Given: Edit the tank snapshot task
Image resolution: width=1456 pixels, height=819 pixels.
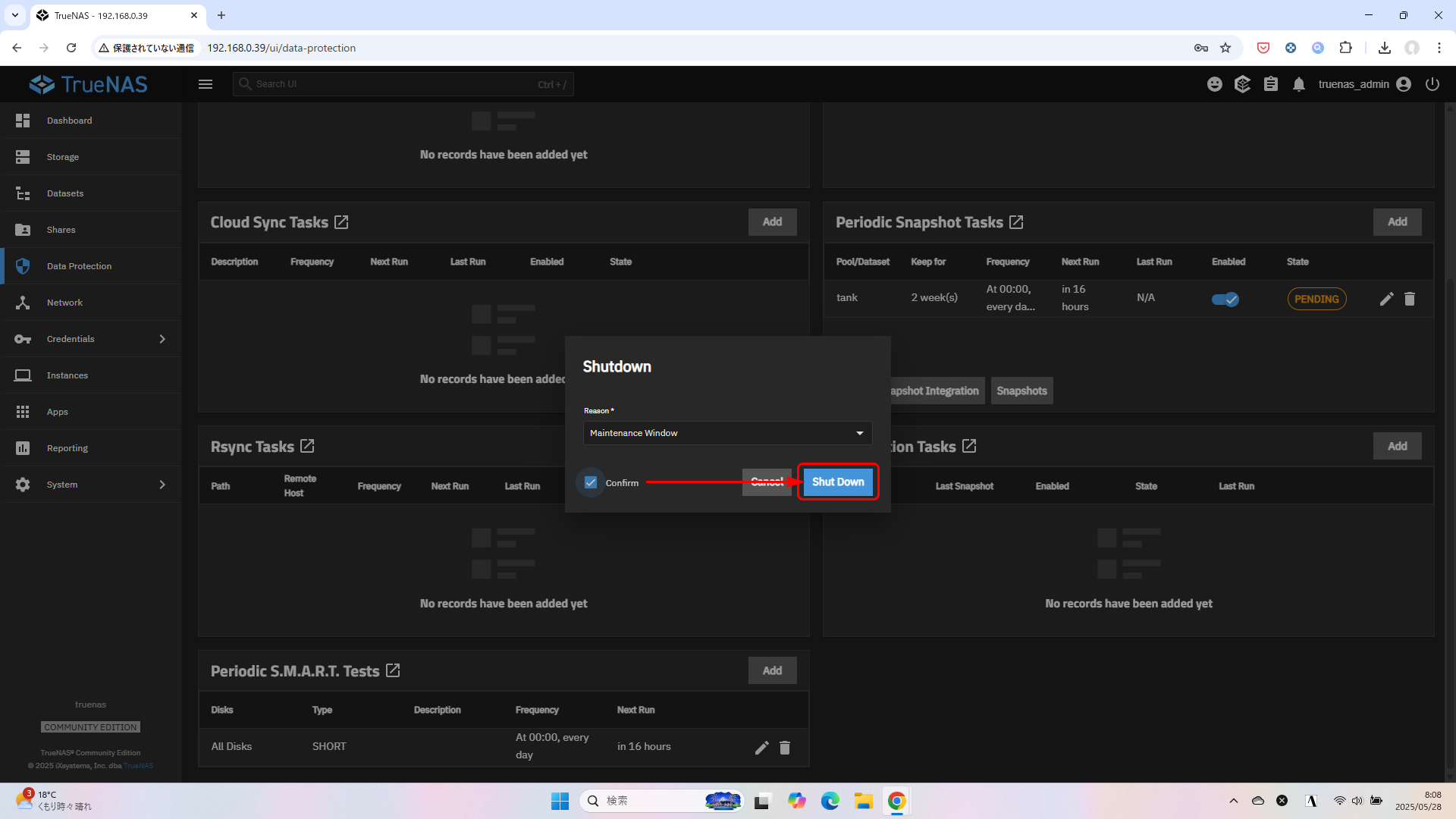Looking at the screenshot, I should pos(1386,299).
